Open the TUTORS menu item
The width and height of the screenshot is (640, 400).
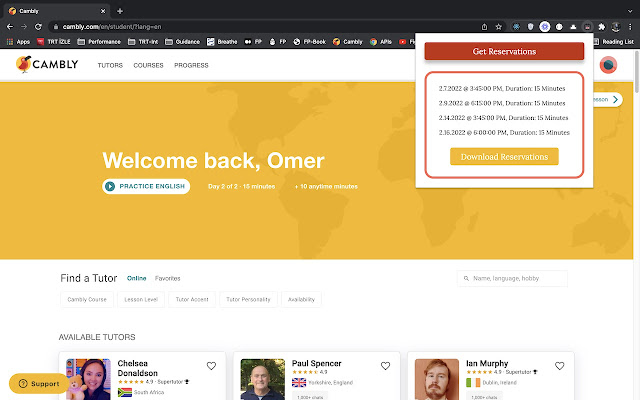(x=110, y=65)
